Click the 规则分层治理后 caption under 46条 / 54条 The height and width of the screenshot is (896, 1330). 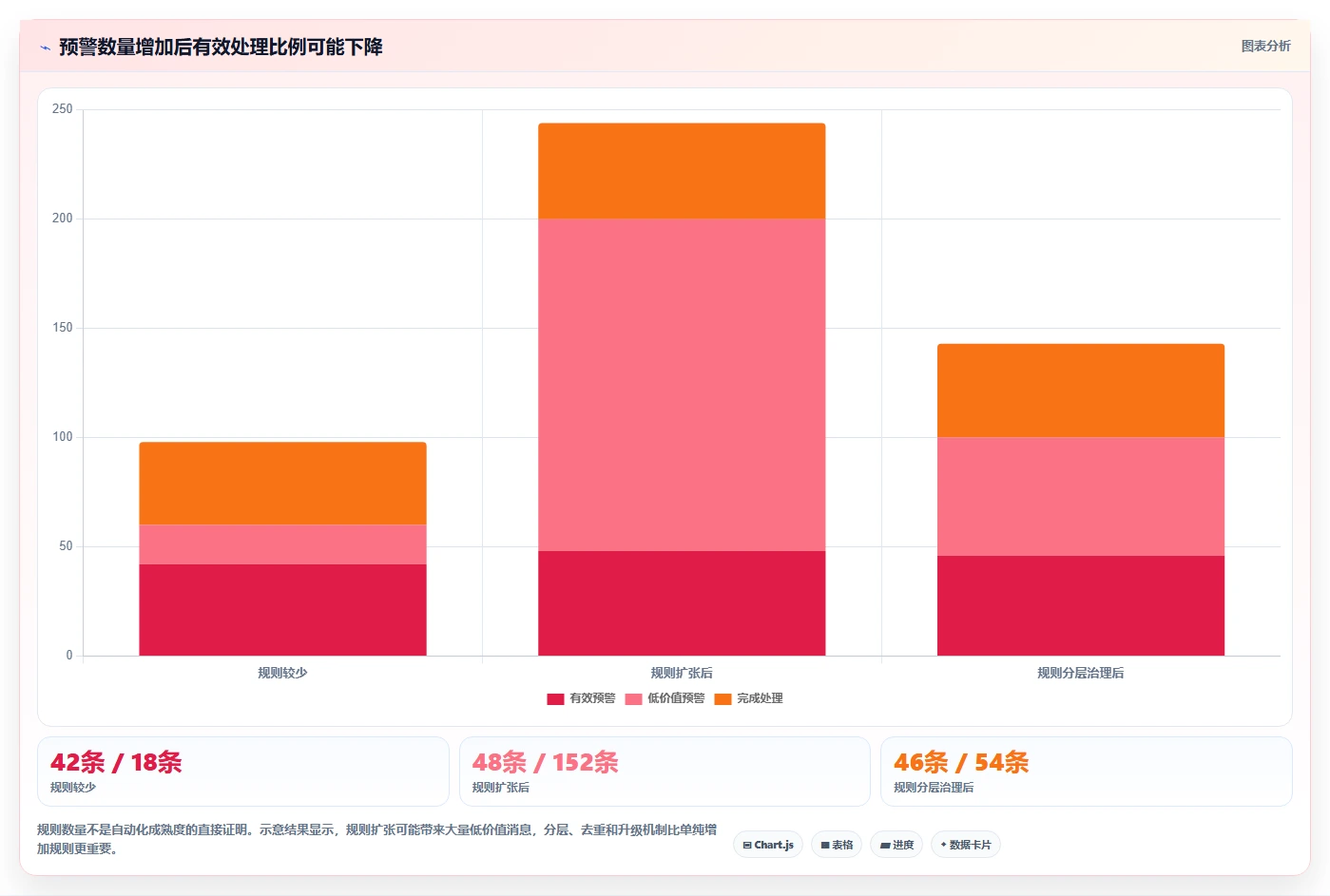coord(934,788)
